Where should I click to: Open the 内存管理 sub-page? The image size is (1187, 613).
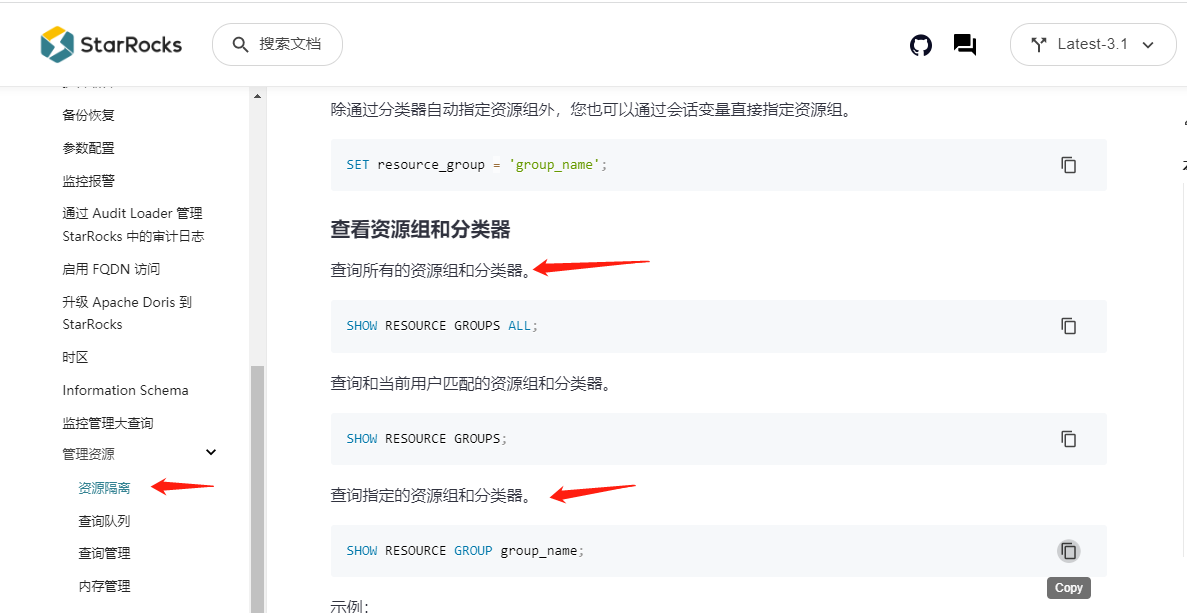coord(104,586)
